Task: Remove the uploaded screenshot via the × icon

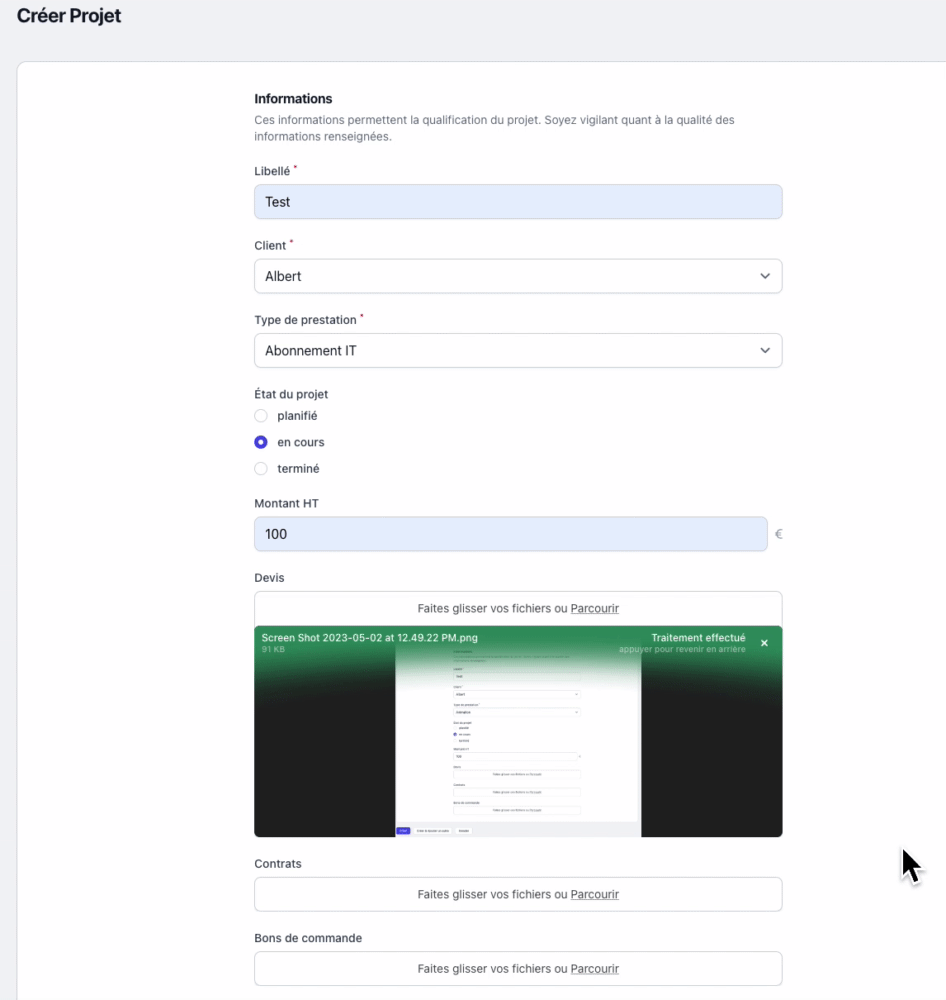Action: coord(765,643)
